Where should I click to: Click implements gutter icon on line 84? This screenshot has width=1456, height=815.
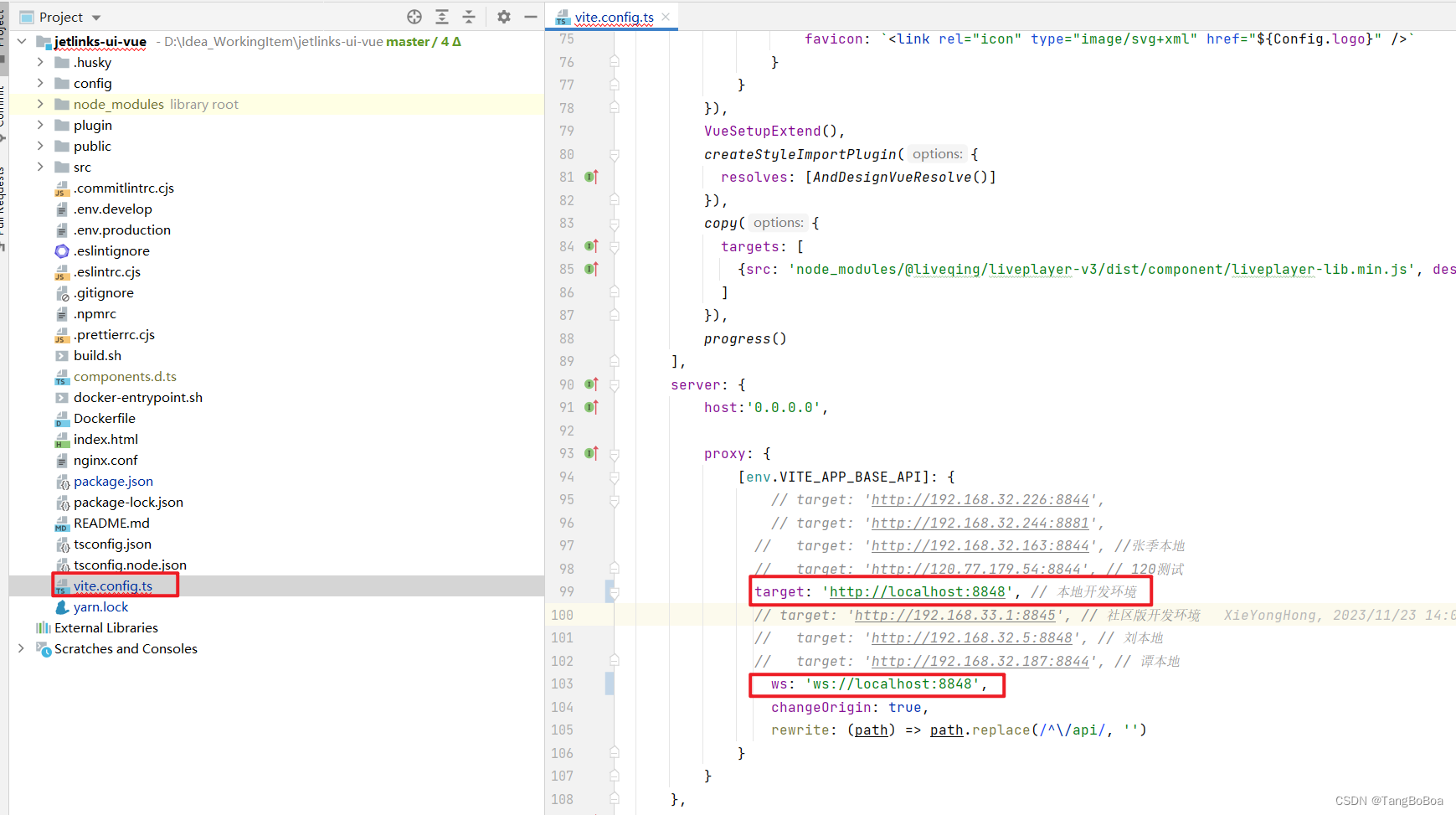(591, 246)
